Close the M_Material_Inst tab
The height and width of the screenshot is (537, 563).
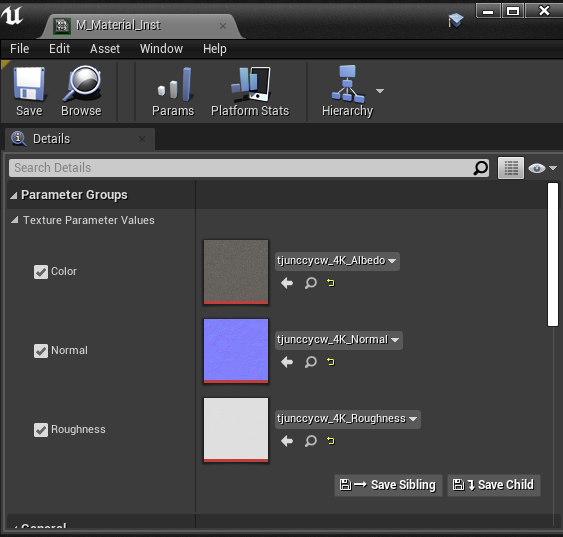(223, 26)
